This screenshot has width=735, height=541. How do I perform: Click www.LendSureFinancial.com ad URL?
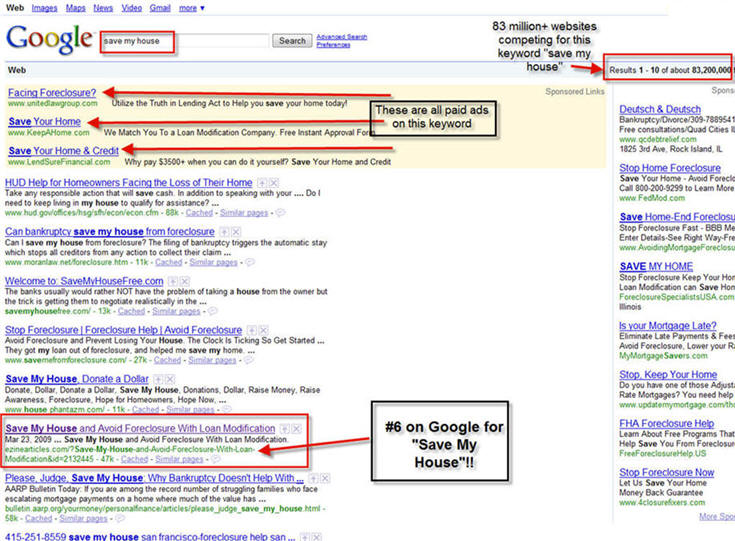pyautogui.click(x=59, y=162)
